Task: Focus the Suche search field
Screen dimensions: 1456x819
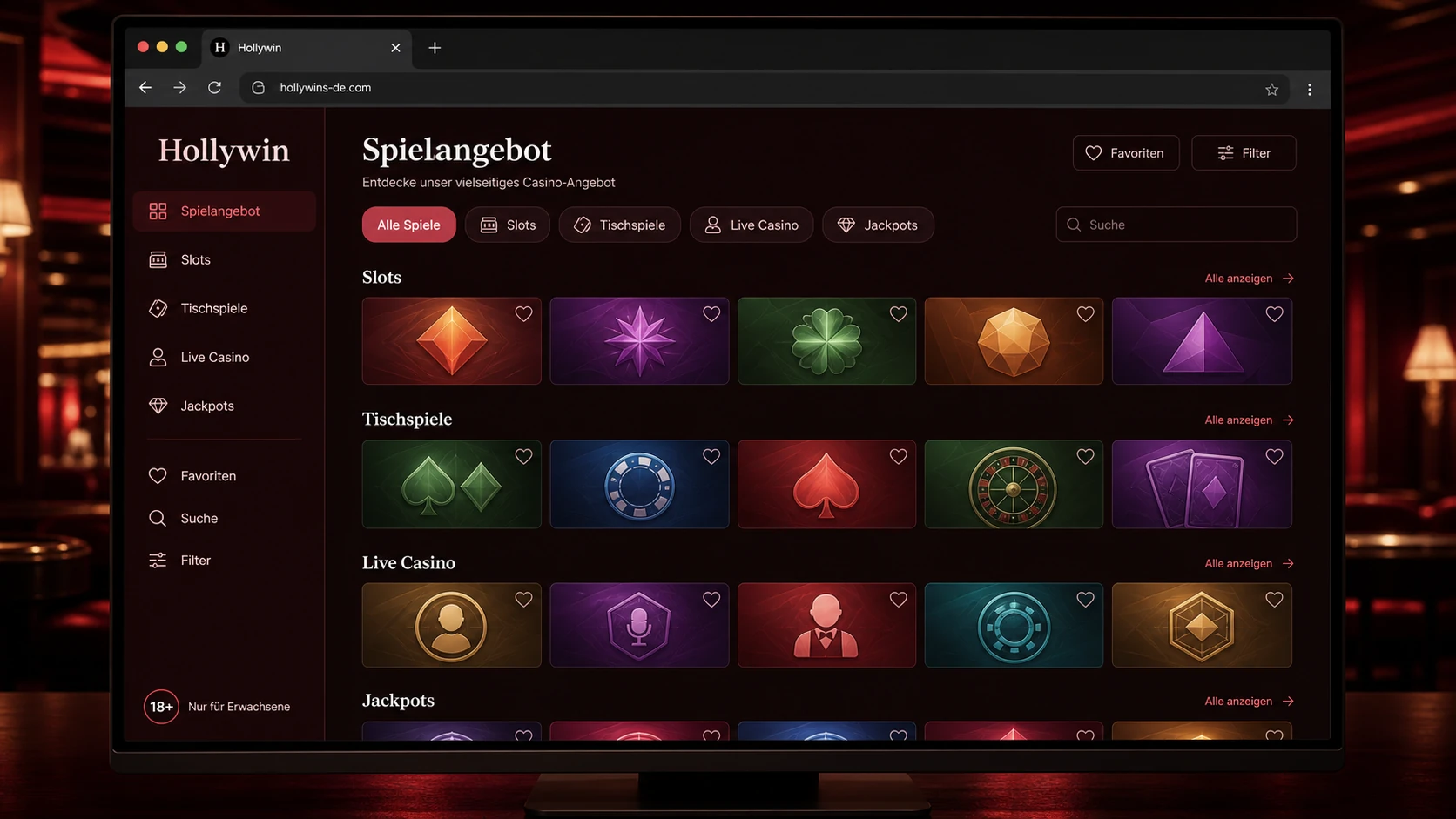Action: click(x=1176, y=225)
